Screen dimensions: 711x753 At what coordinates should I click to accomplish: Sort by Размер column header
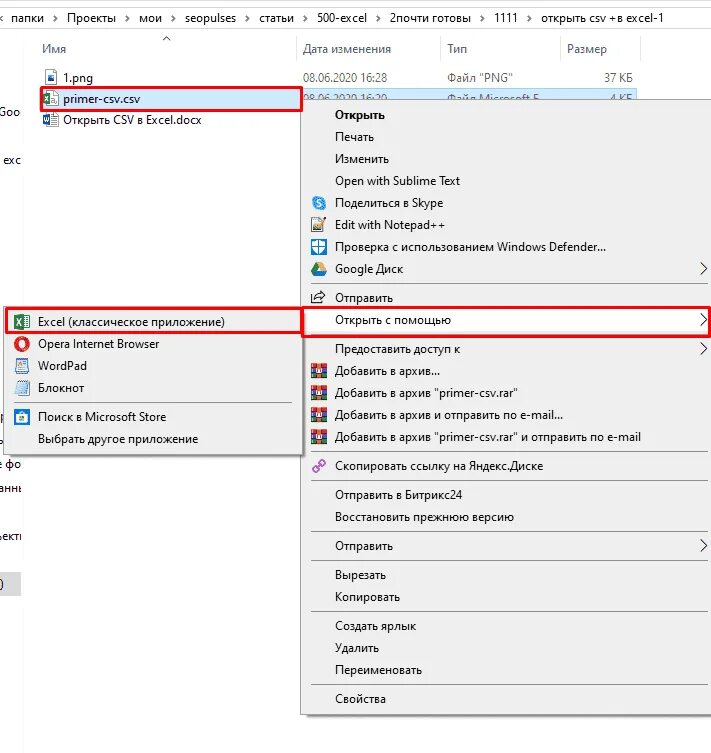587,49
